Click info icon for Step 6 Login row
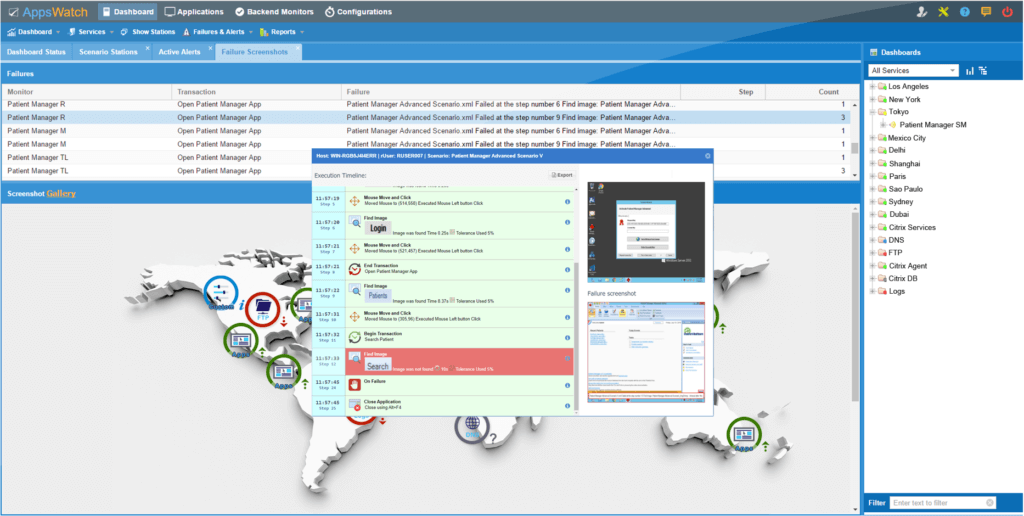The width and height of the screenshot is (1024, 516). pyautogui.click(x=567, y=222)
